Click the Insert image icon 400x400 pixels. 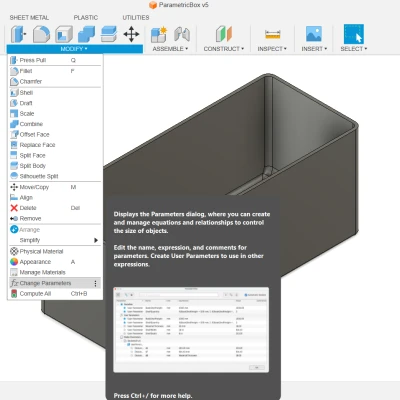[314, 34]
